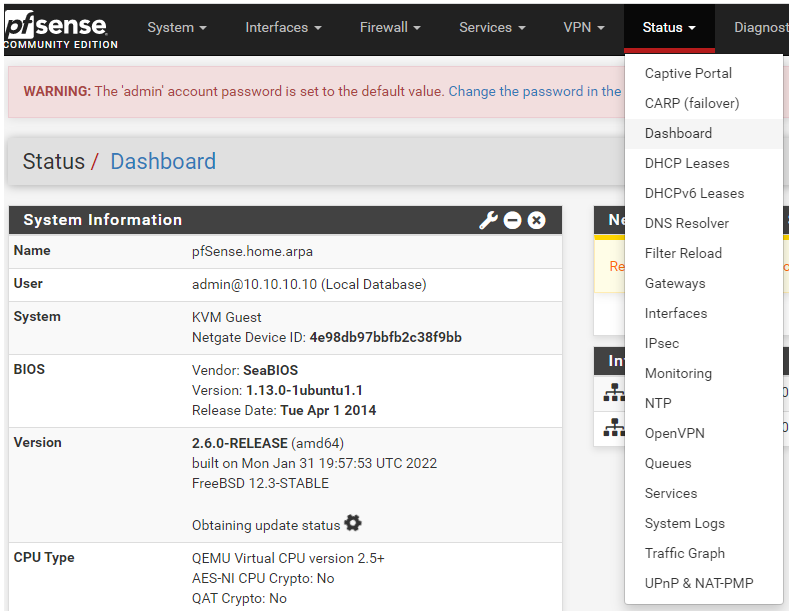Viewport: 797px width, 611px height.
Task: Click the FreeBSD 12.3-STABLE text
Action: click(260, 483)
